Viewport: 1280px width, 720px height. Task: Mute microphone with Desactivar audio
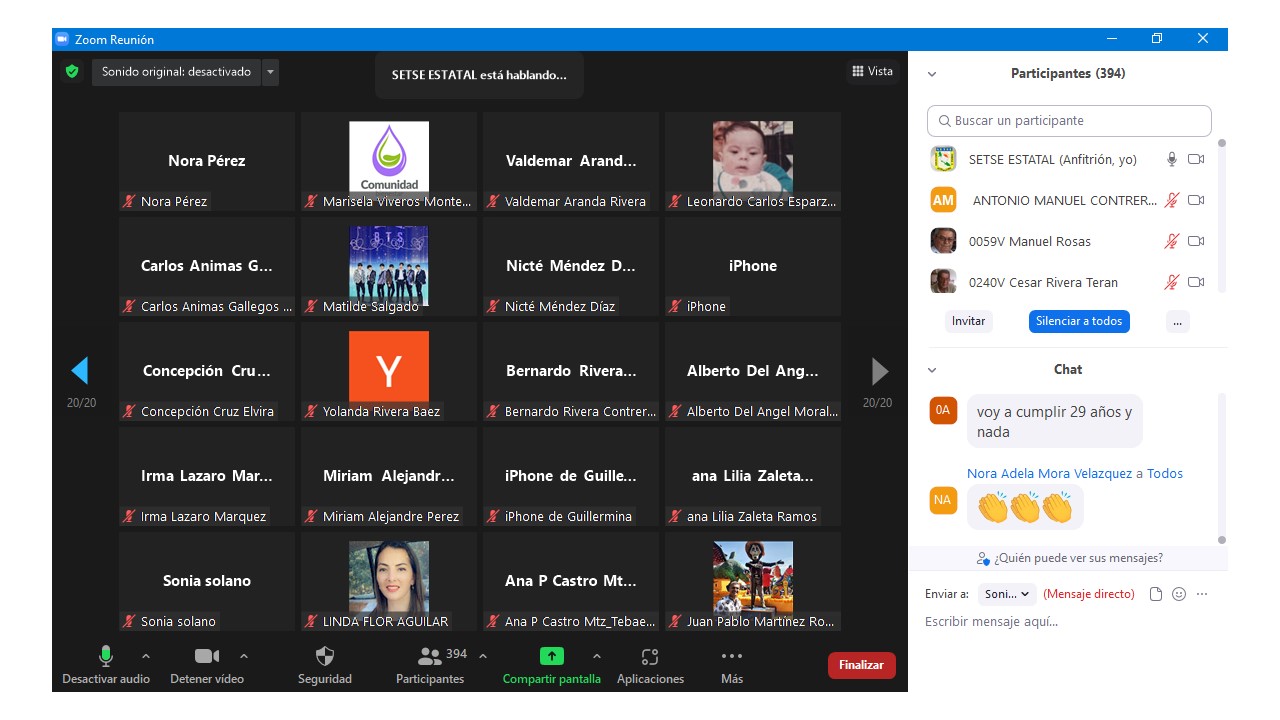105,656
